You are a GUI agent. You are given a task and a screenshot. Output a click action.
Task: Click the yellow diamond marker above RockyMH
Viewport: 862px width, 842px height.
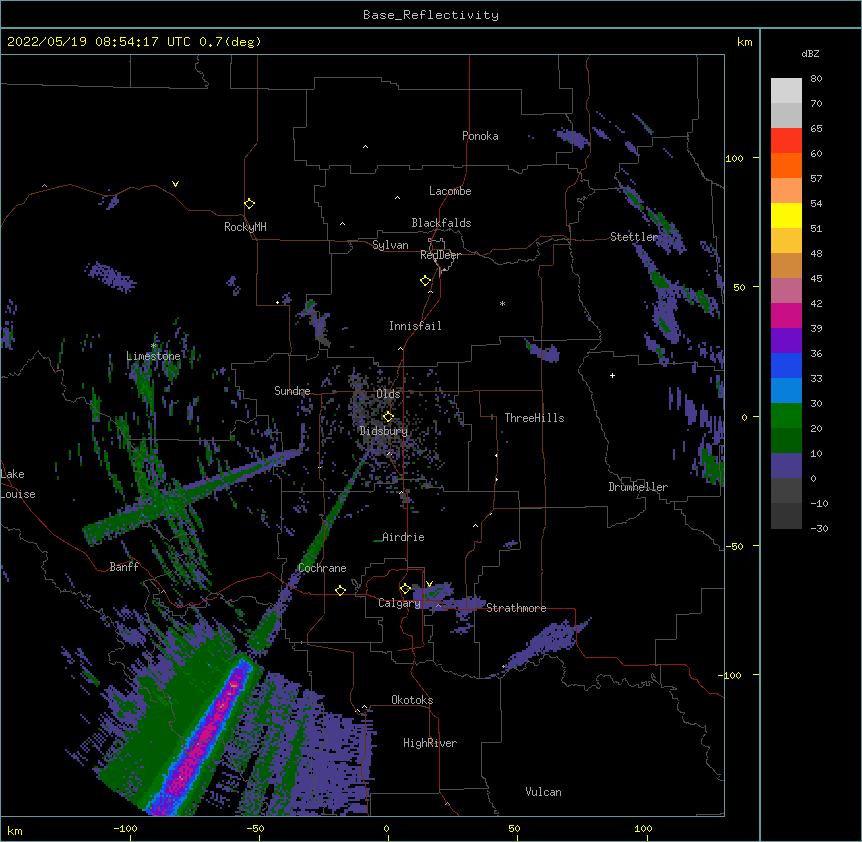tap(249, 203)
